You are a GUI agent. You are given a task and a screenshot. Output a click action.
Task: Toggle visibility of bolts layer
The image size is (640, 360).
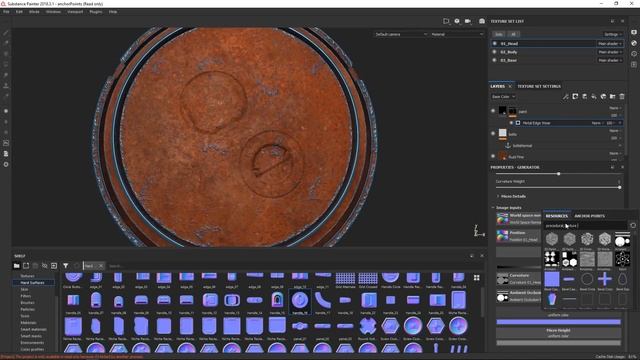493,133
